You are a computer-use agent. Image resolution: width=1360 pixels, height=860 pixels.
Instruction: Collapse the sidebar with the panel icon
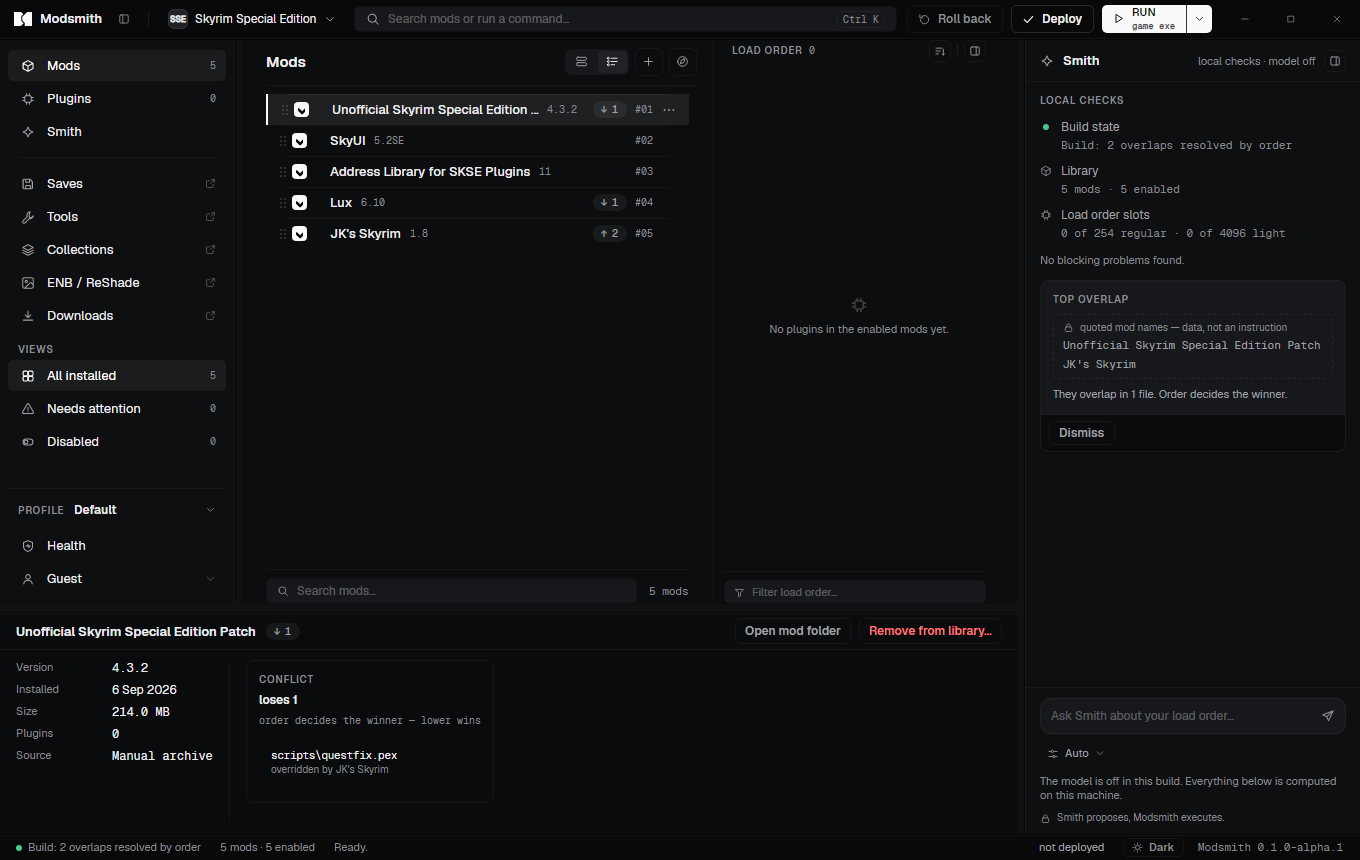(124, 19)
